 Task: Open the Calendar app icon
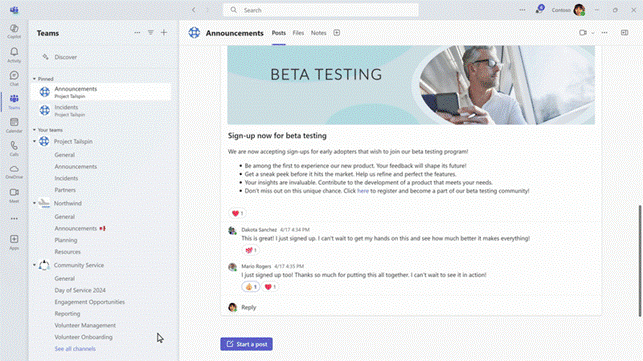click(x=14, y=125)
